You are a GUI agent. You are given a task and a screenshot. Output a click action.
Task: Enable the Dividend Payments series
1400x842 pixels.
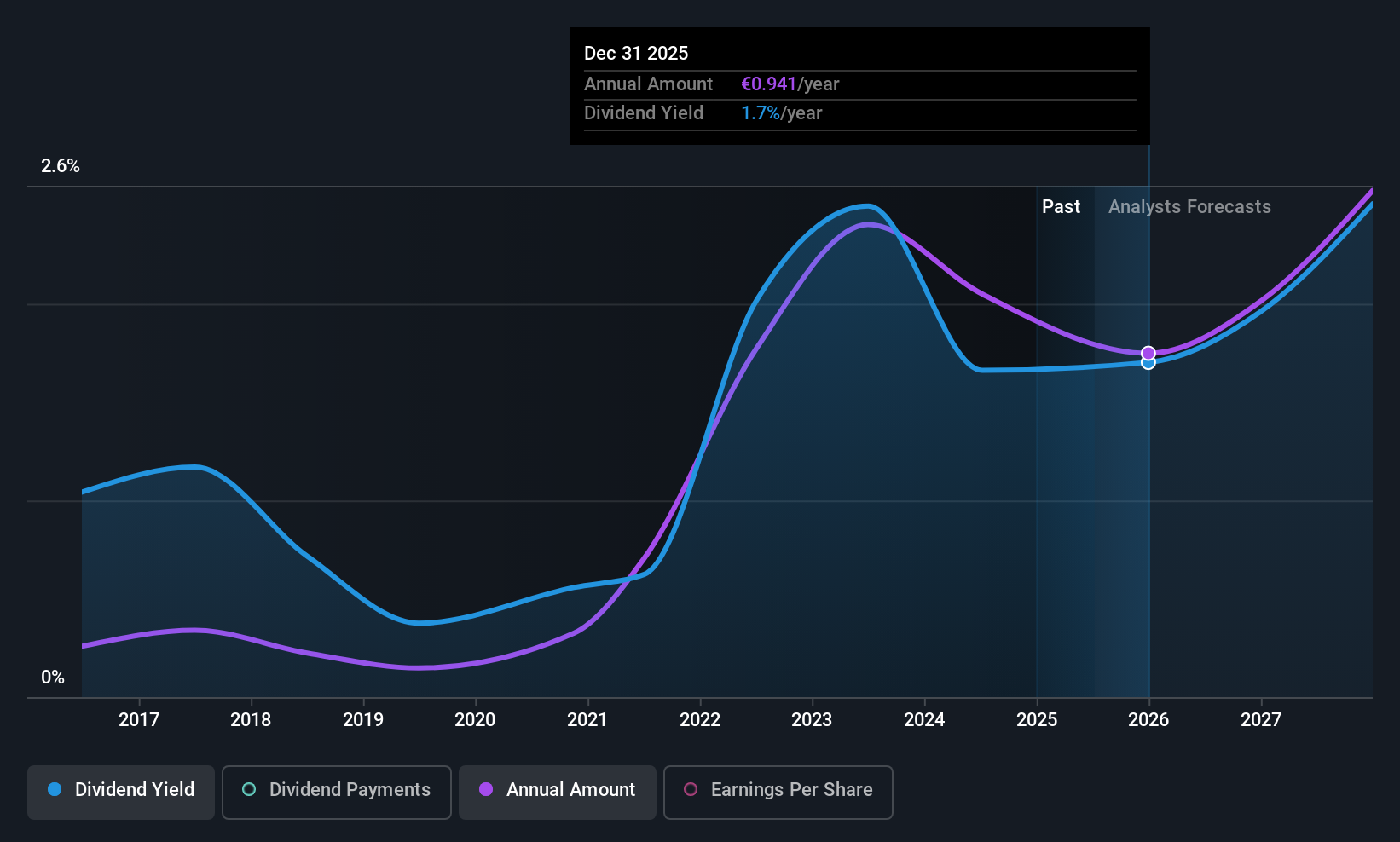click(x=336, y=792)
